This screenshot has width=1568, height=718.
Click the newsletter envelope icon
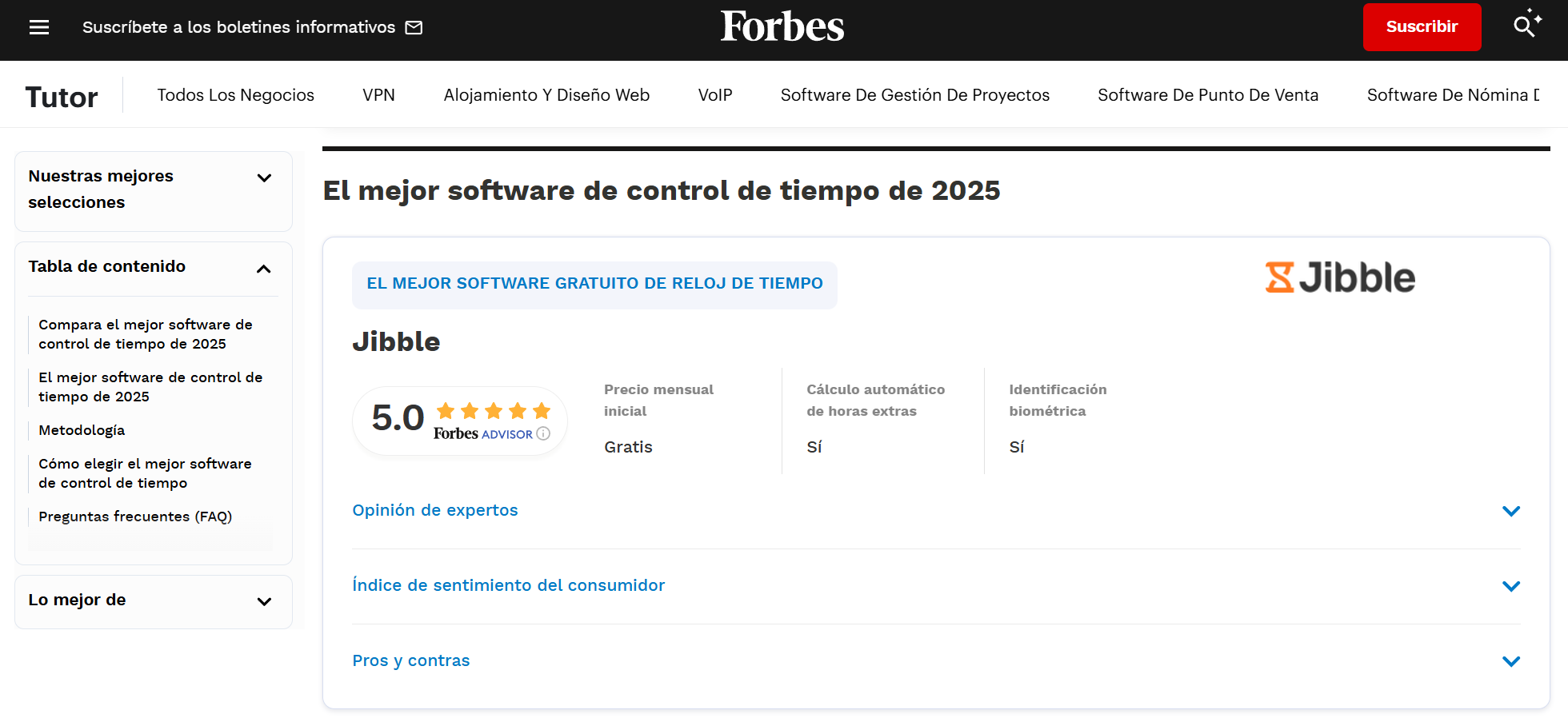(x=414, y=26)
